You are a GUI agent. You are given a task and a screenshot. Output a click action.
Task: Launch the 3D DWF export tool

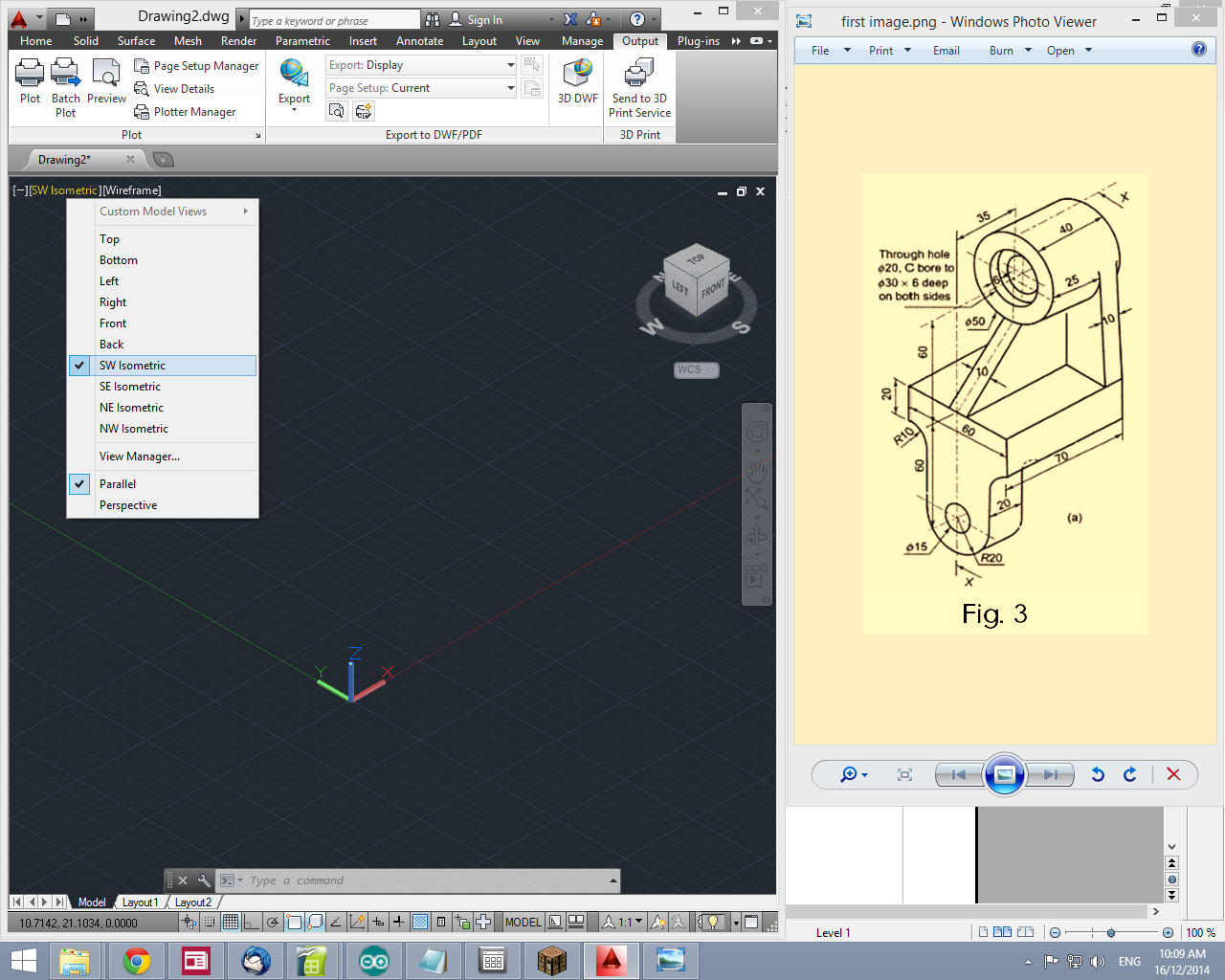pos(576,81)
